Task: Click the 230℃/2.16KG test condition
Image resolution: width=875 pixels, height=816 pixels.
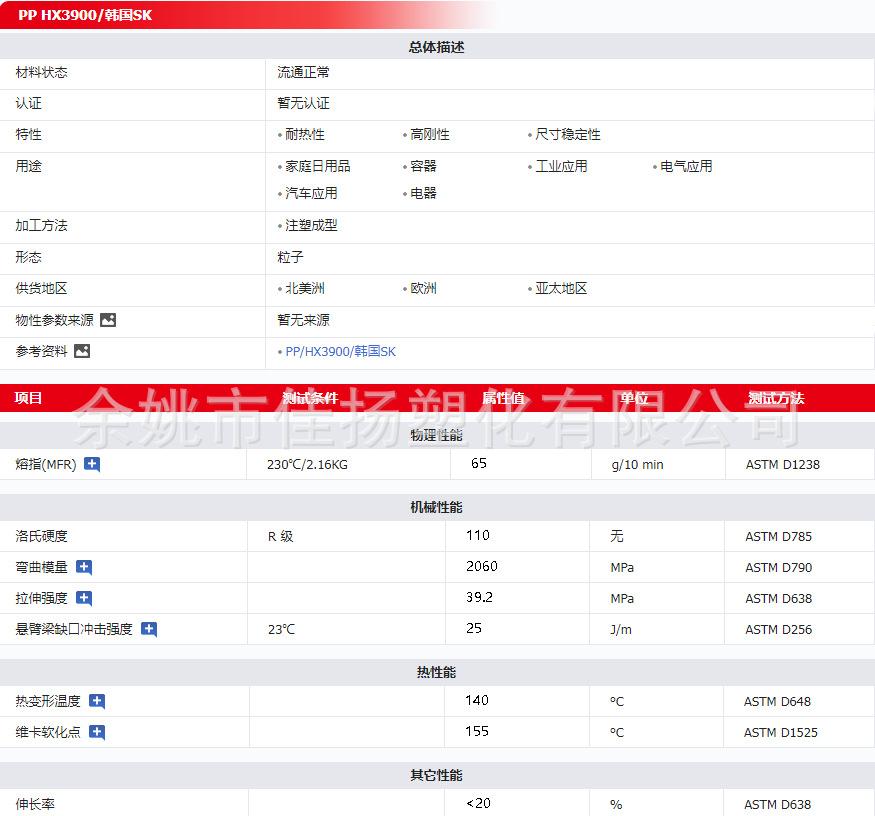Action: click(307, 464)
